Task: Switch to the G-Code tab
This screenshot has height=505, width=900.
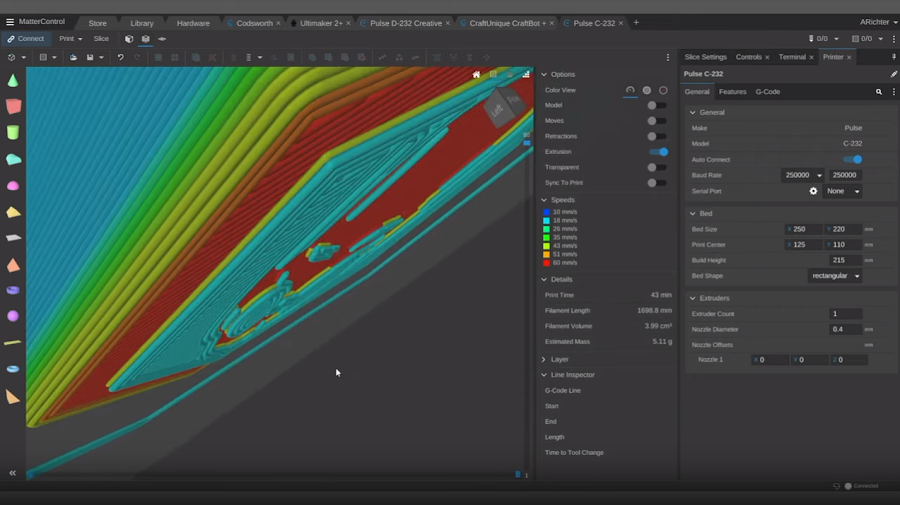Action: point(767,92)
